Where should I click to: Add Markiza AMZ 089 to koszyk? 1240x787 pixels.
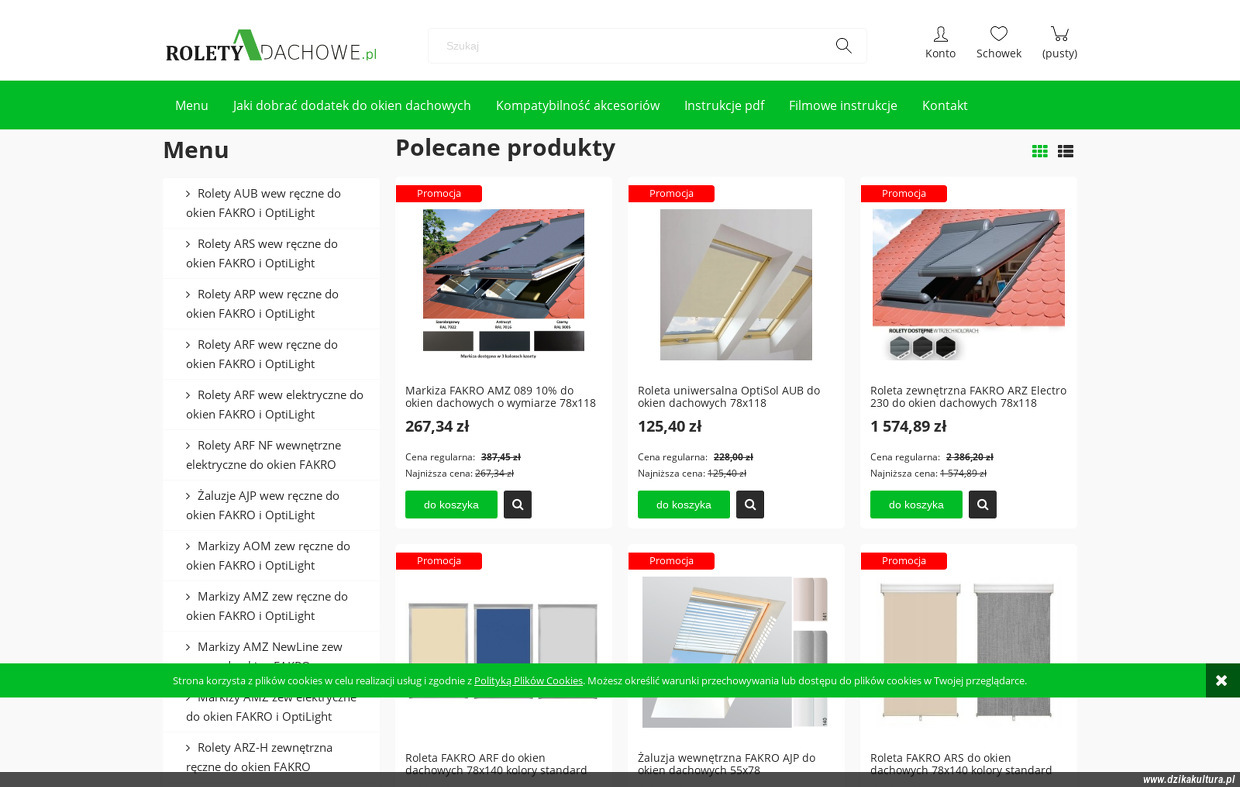pos(451,504)
